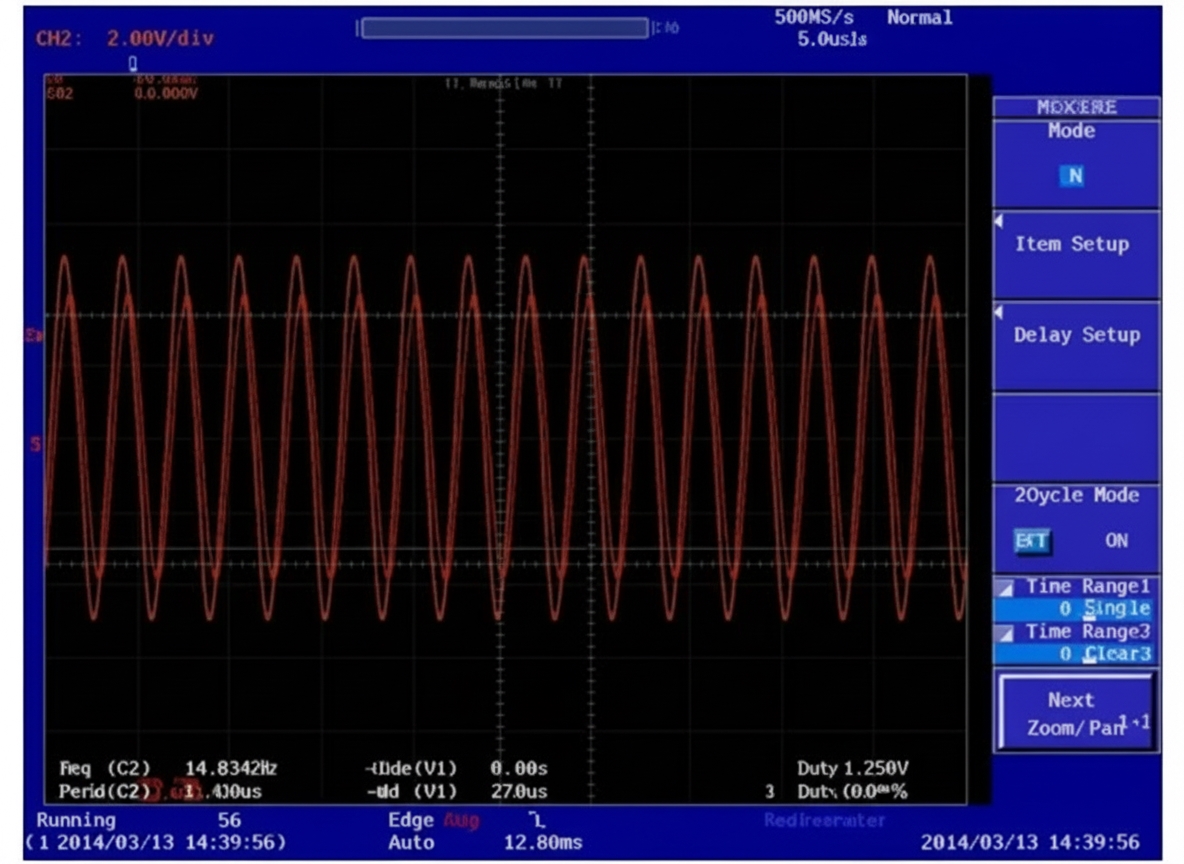Click the Normal acquisition mode label
This screenshot has height=864, width=1184.
919,18
